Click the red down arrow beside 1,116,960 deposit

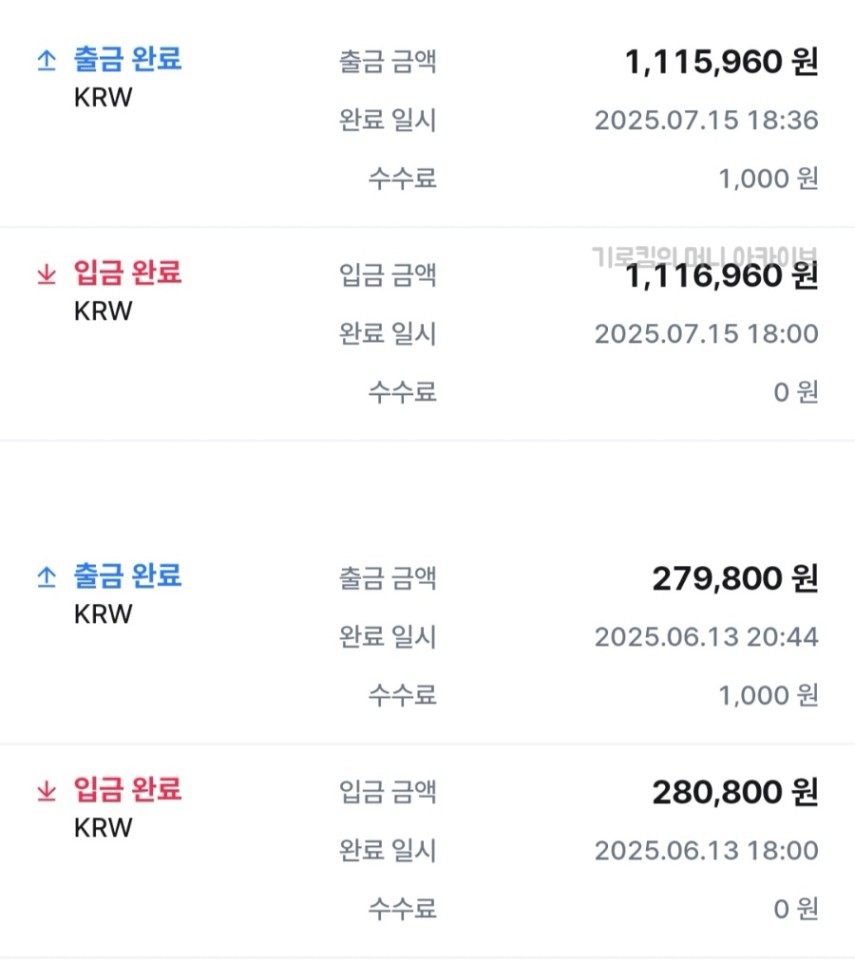coord(47,274)
